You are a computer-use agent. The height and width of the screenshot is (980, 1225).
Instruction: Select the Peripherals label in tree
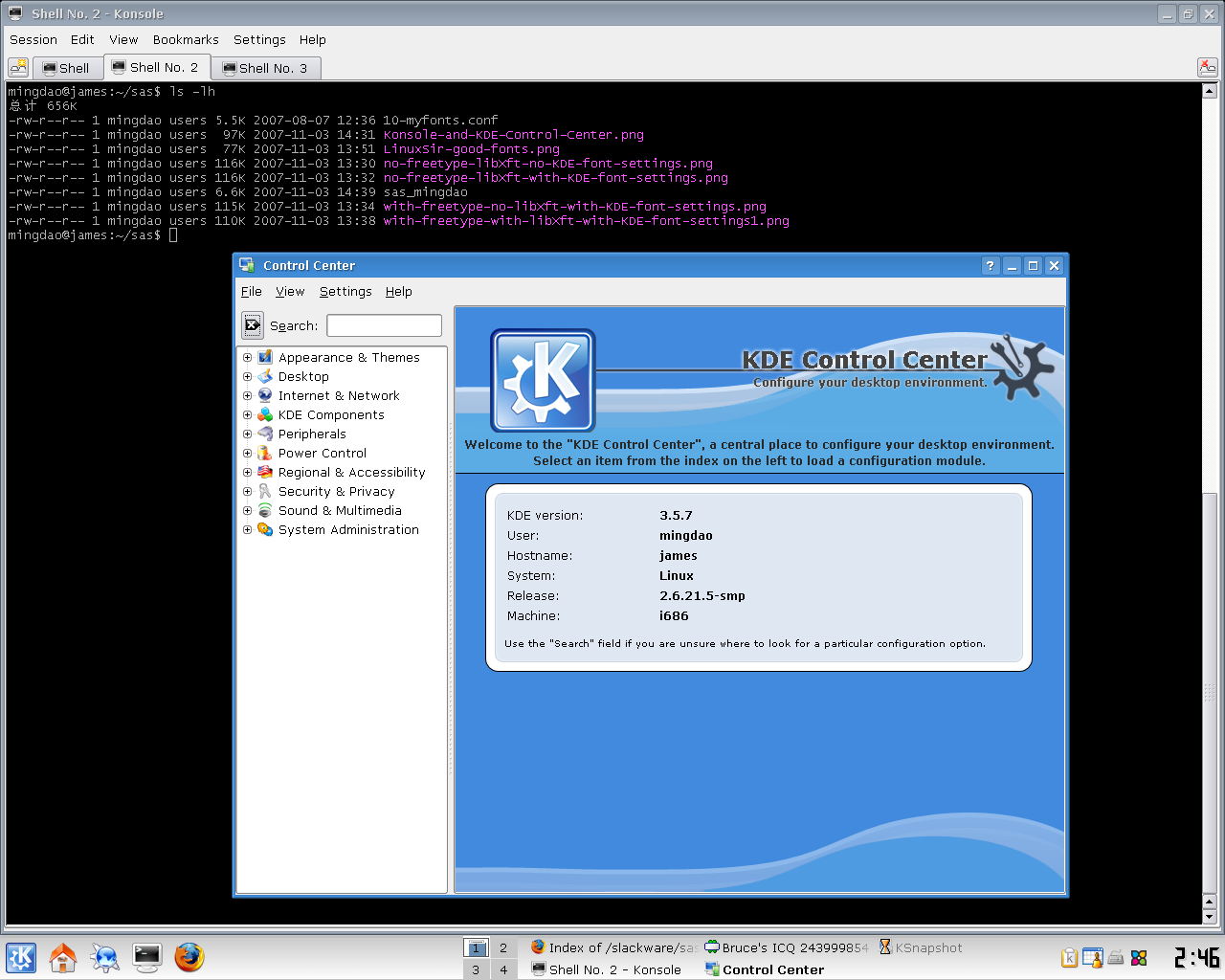click(312, 434)
